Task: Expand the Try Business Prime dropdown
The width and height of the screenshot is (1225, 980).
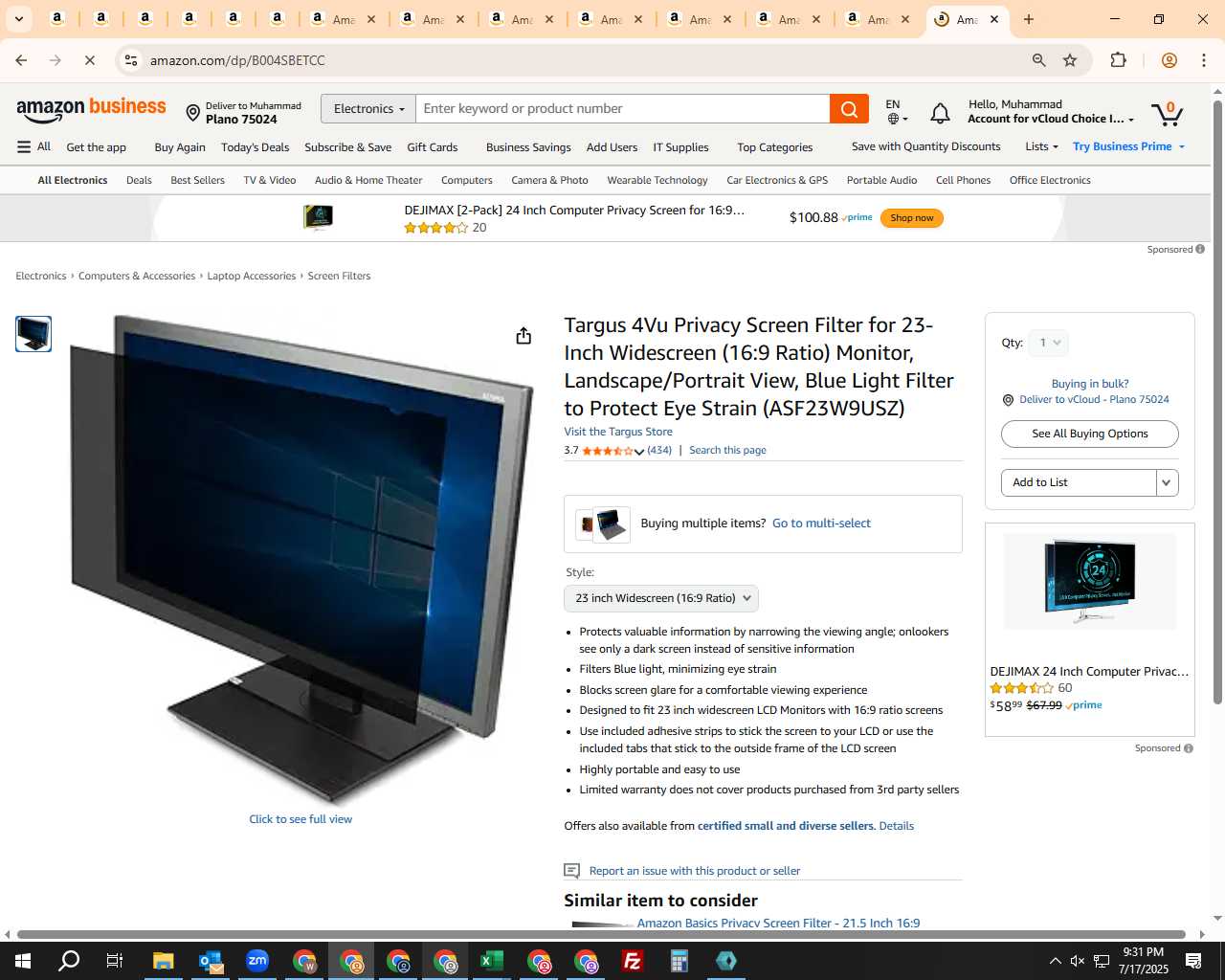Action: [x=1129, y=146]
